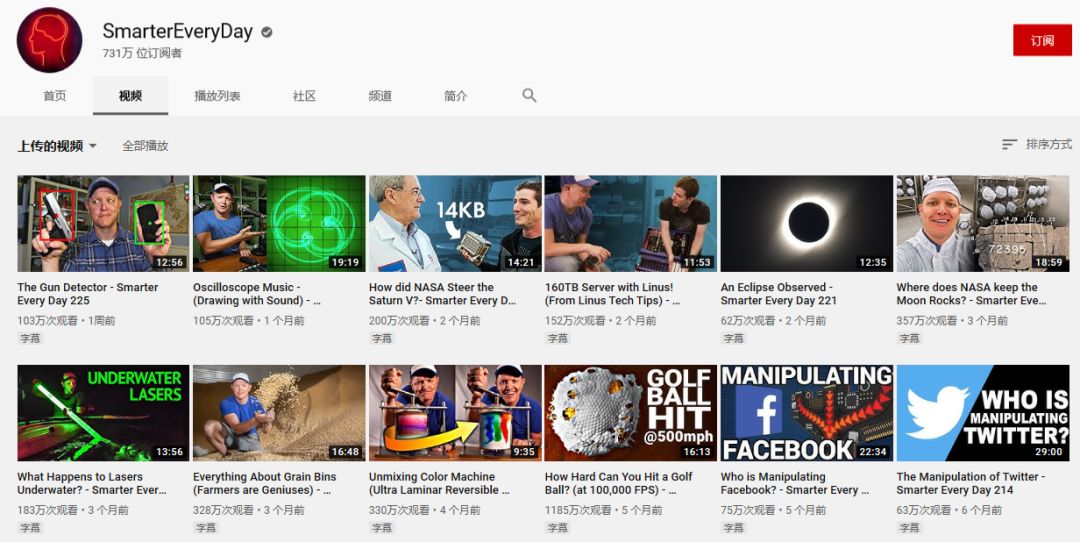Subscribe using the red 订阅 button
1080x542 pixels.
coord(1042,40)
